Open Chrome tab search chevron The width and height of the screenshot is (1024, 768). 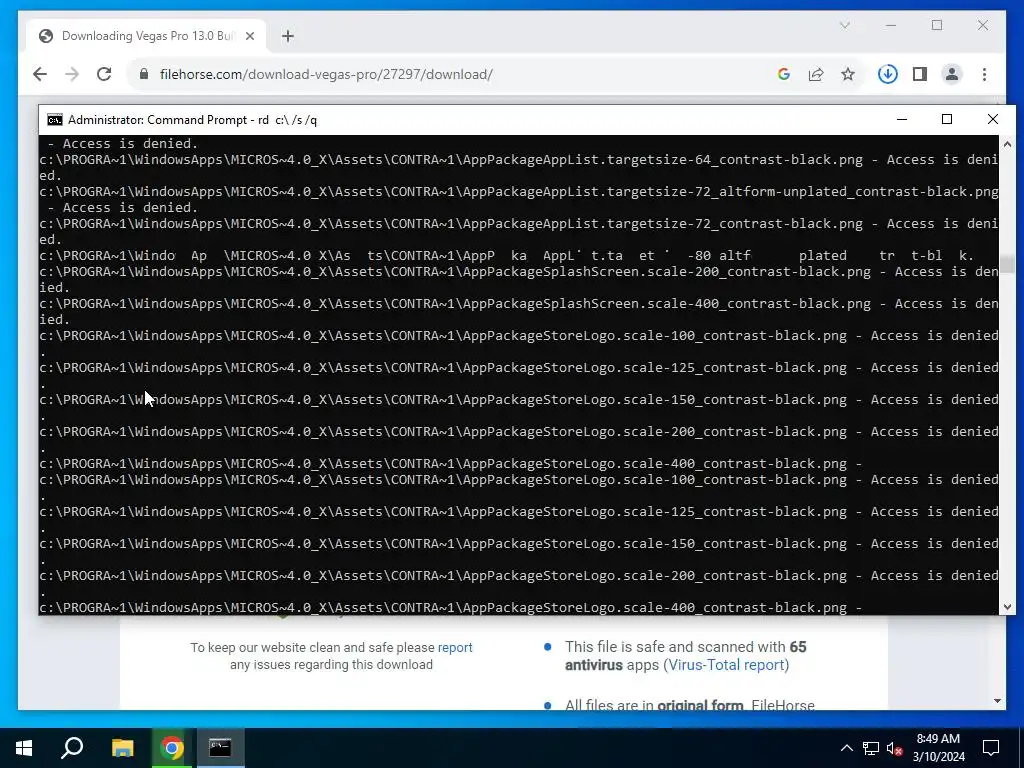tap(844, 25)
